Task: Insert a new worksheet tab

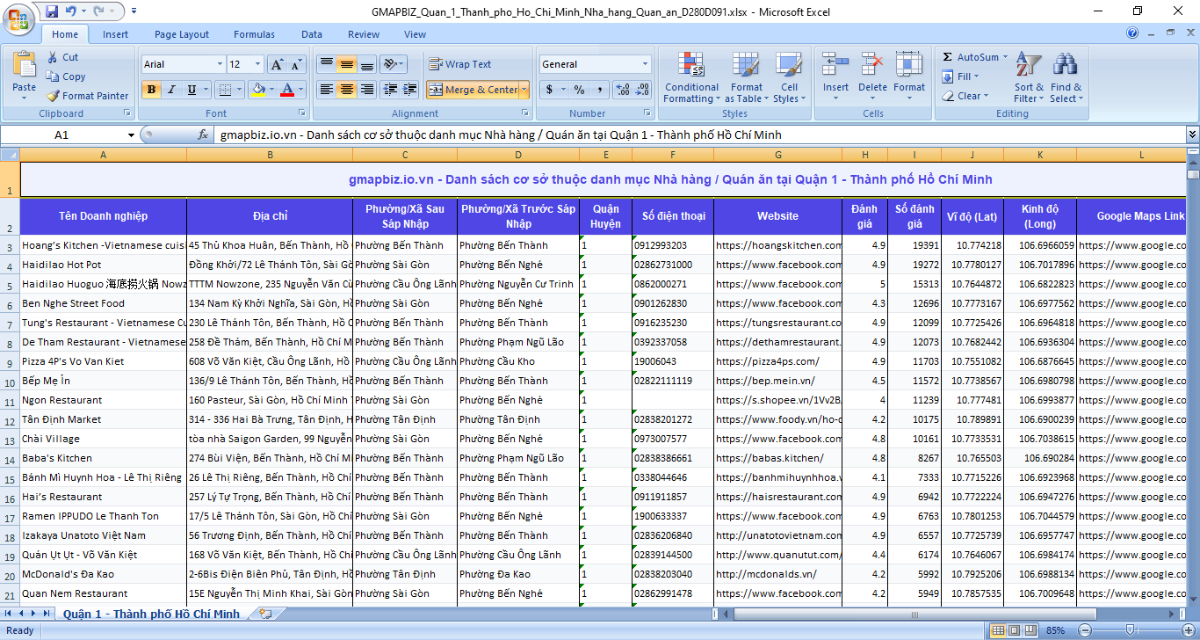Action: coord(265,614)
